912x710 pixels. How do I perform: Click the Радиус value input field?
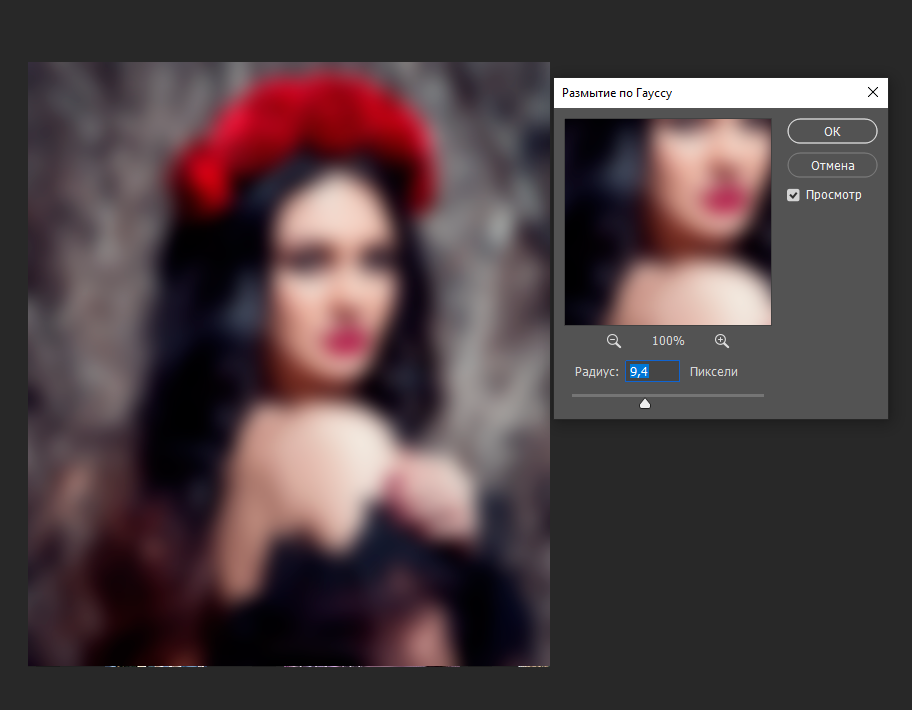pyautogui.click(x=653, y=372)
